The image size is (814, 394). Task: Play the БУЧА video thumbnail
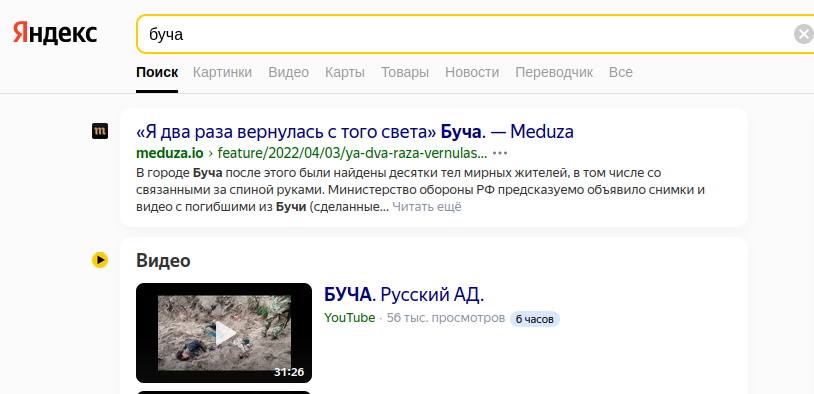224,333
